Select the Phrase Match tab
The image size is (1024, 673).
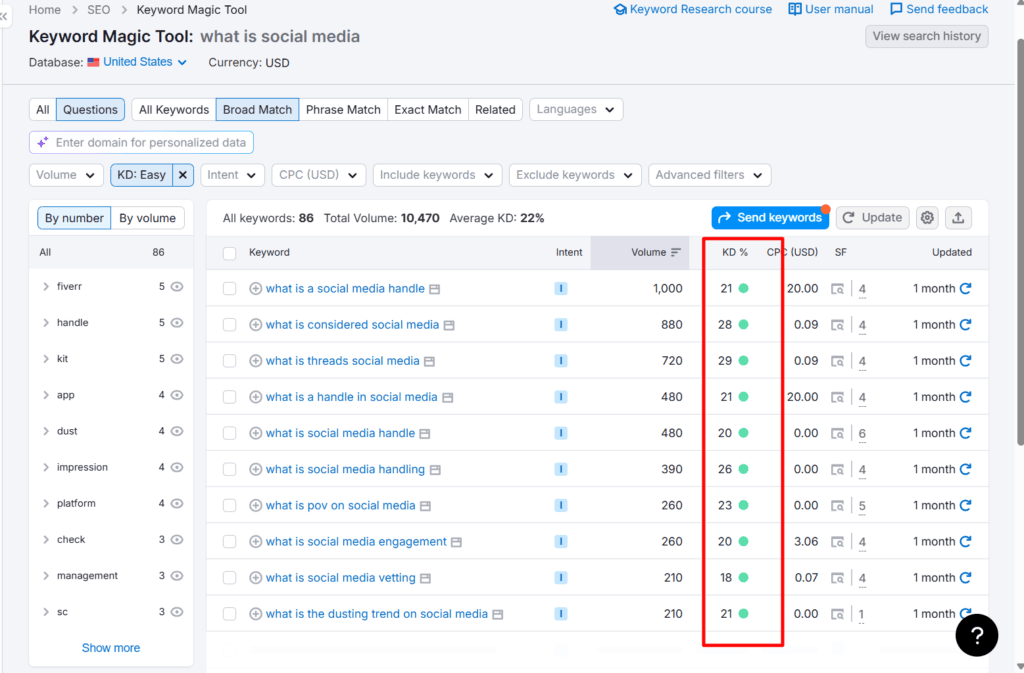(343, 110)
